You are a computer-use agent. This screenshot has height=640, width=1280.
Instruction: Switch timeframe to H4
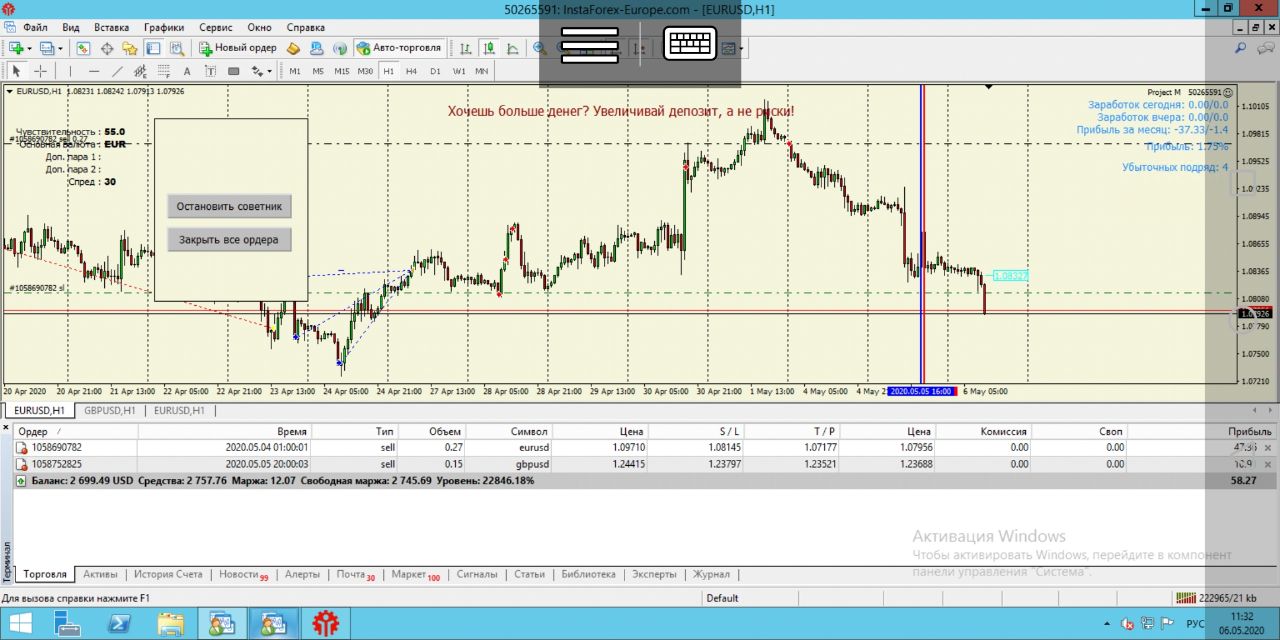click(412, 71)
